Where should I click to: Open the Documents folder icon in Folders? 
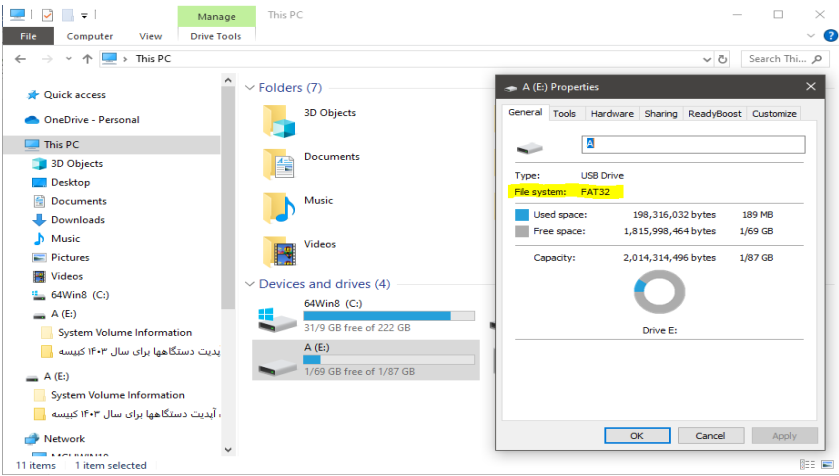tap(279, 165)
